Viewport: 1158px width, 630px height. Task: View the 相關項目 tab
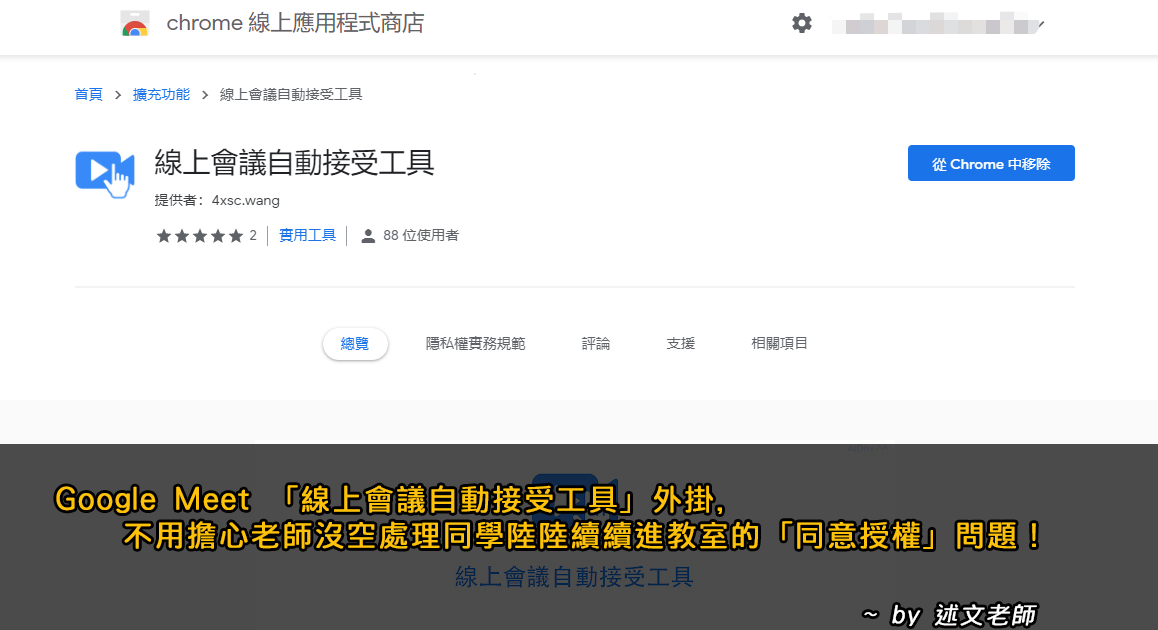779,343
